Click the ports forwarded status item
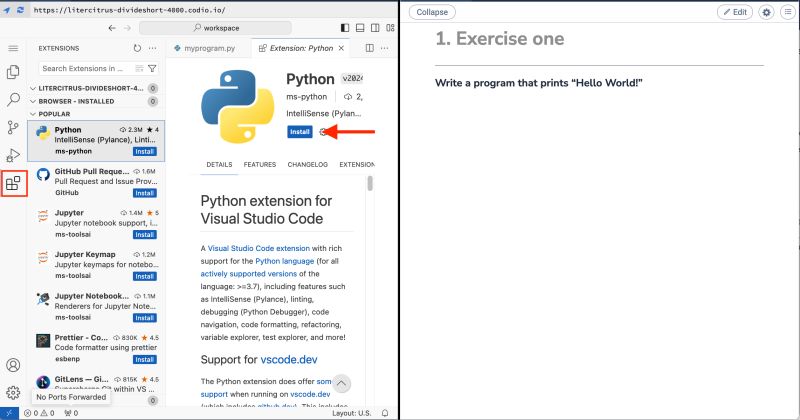The image size is (800, 420). [71, 413]
